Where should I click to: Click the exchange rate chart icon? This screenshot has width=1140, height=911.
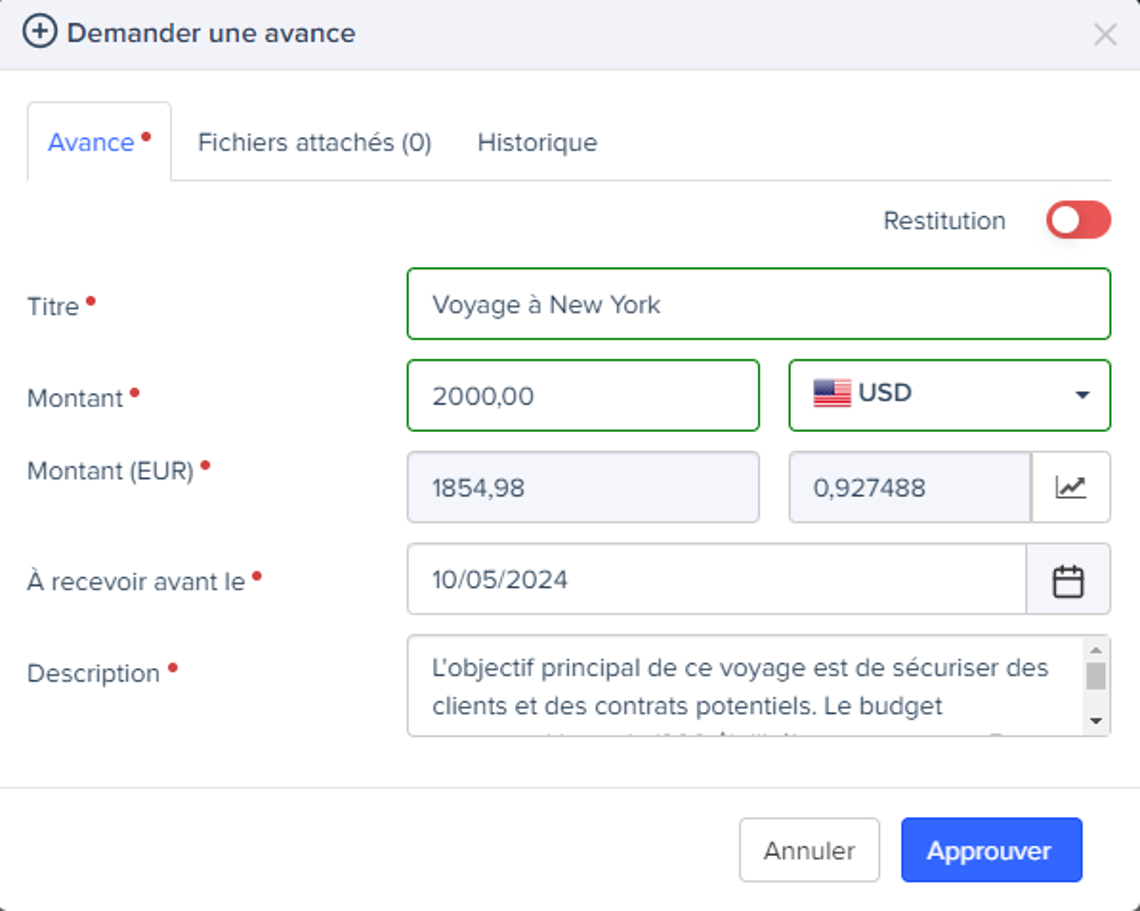click(1070, 487)
